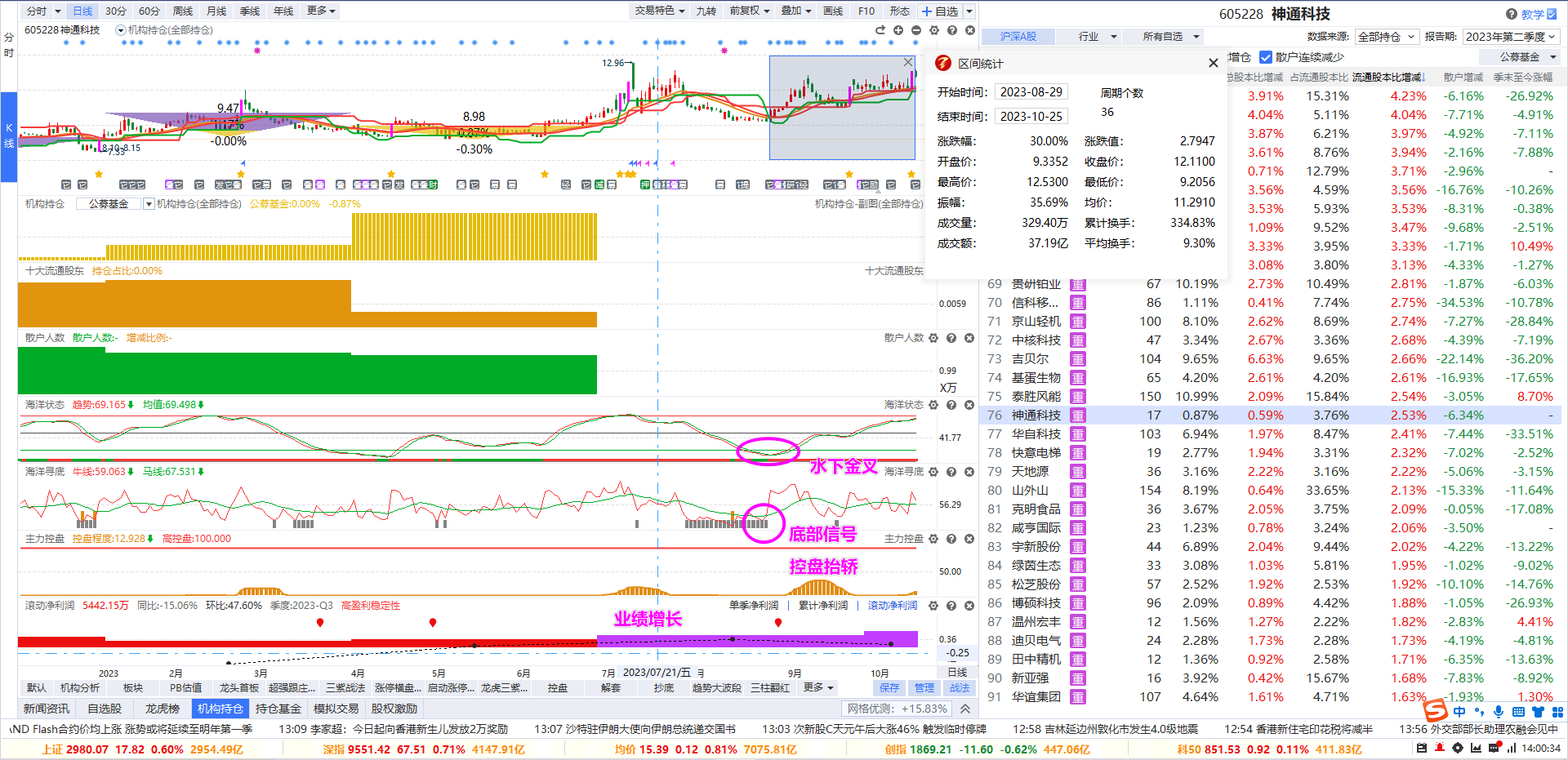The width and height of the screenshot is (1568, 760).
Task: Click the chart icon in status bar
Action: point(1476,749)
